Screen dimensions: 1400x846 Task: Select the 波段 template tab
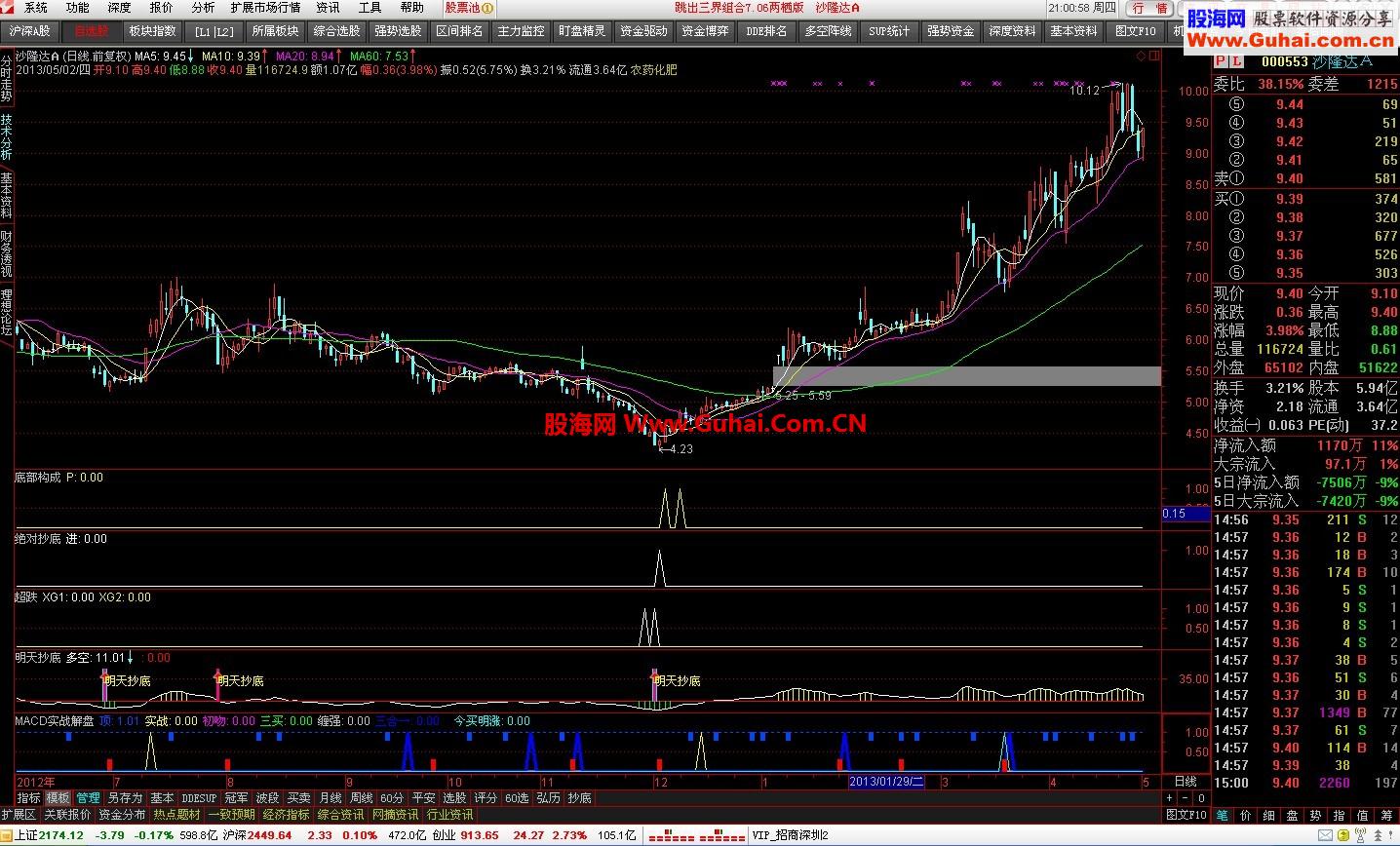267,797
